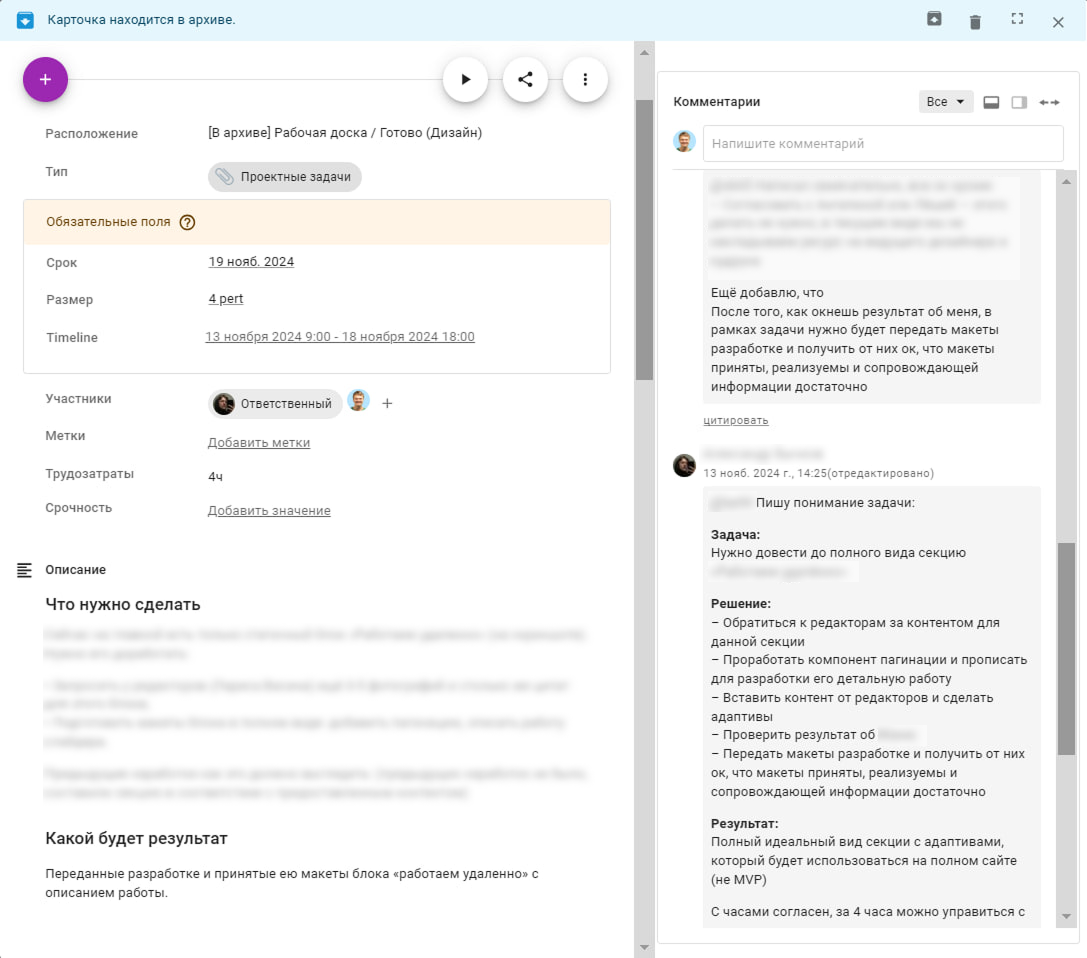This screenshot has width=1087, height=958.
Task: Delete the card with trash icon
Action: tap(975, 21)
